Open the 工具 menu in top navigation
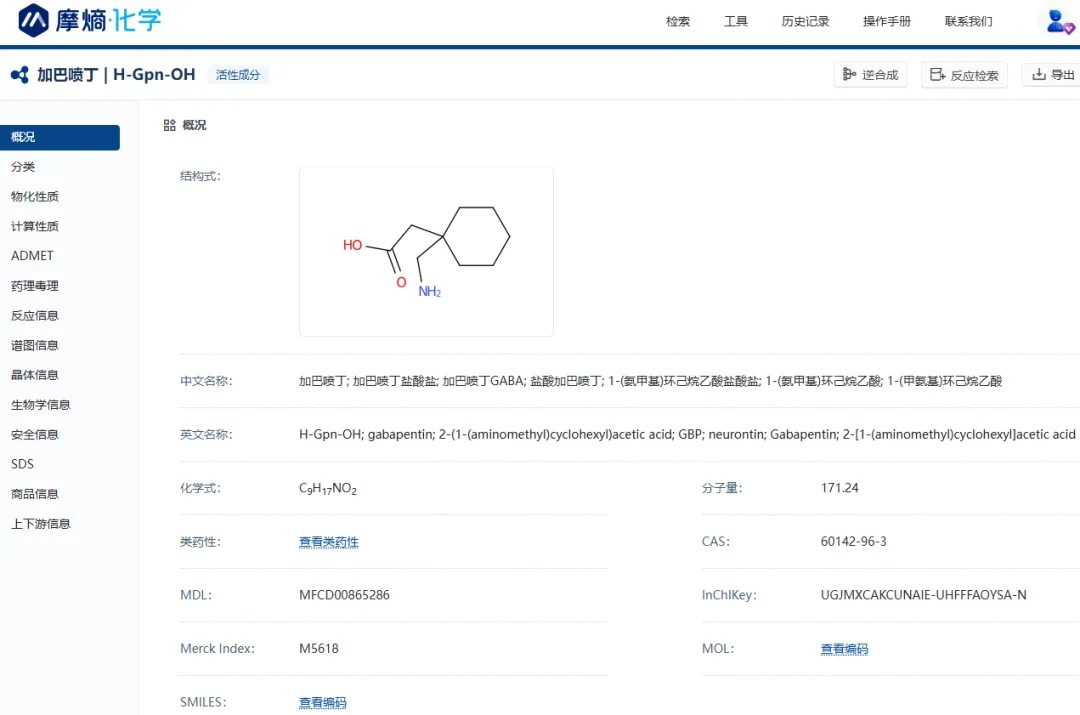This screenshot has width=1080, height=715. pyautogui.click(x=736, y=21)
